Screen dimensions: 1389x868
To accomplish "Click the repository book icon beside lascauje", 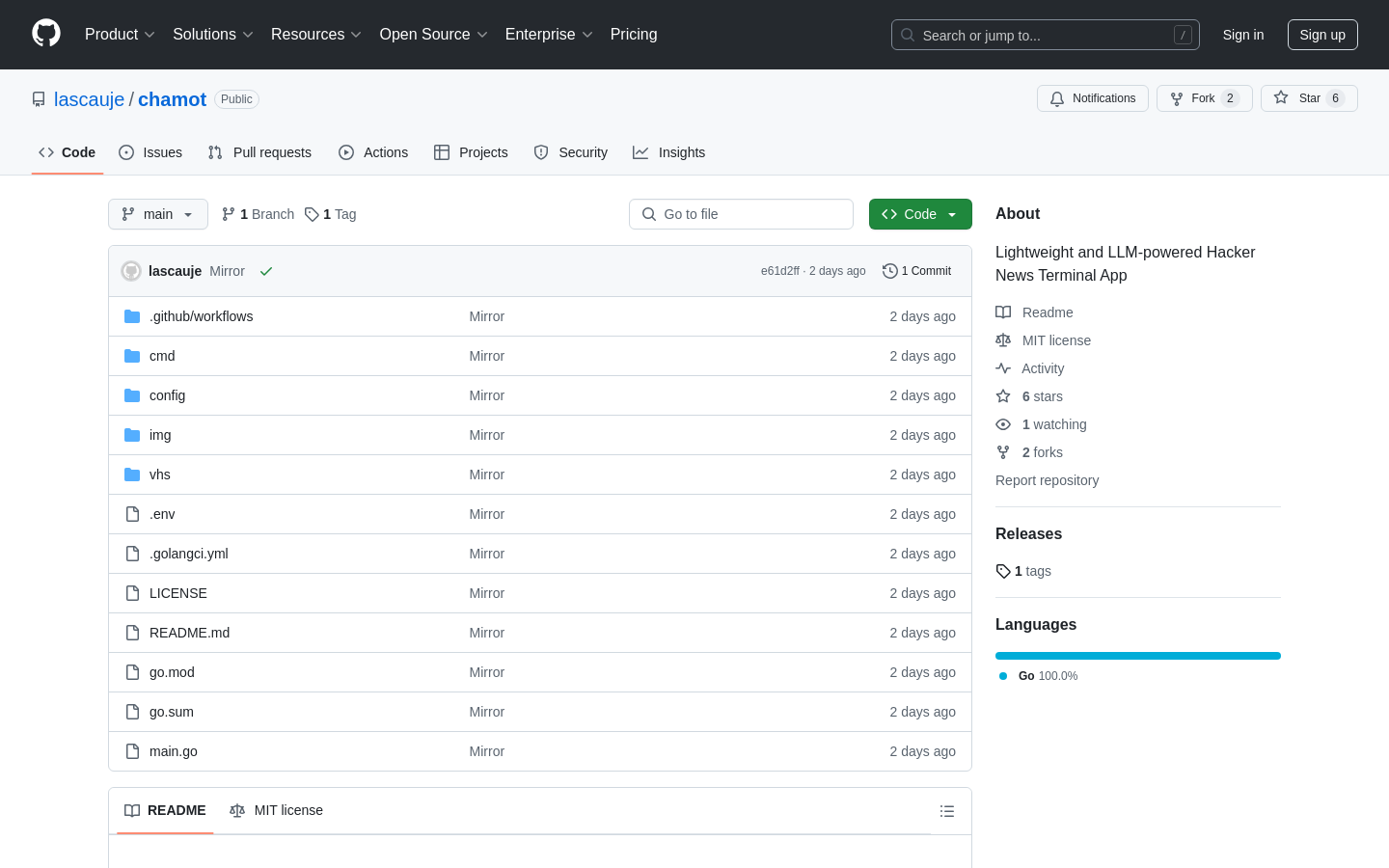I will [39, 99].
